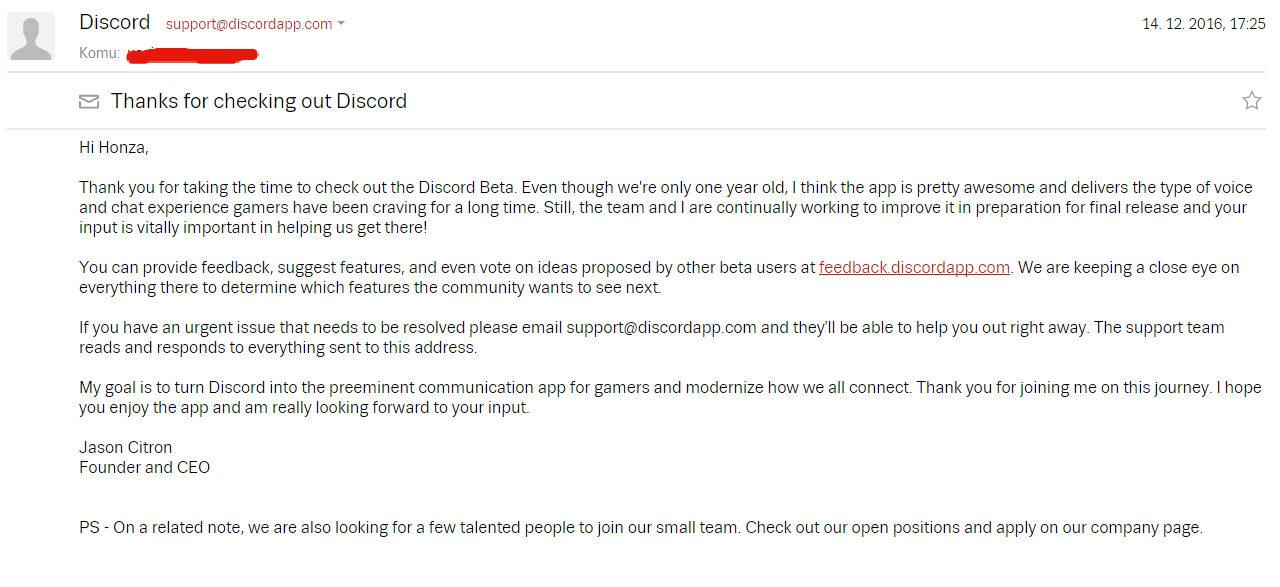1280x587 pixels.
Task: Open the envelope icon beside the subject
Action: tap(89, 100)
